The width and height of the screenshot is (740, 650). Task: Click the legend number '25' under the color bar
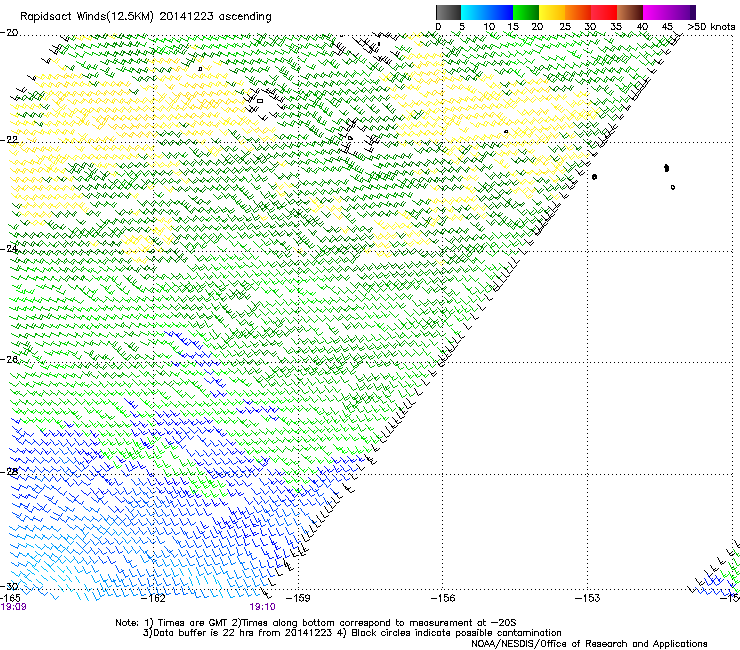tap(564, 27)
